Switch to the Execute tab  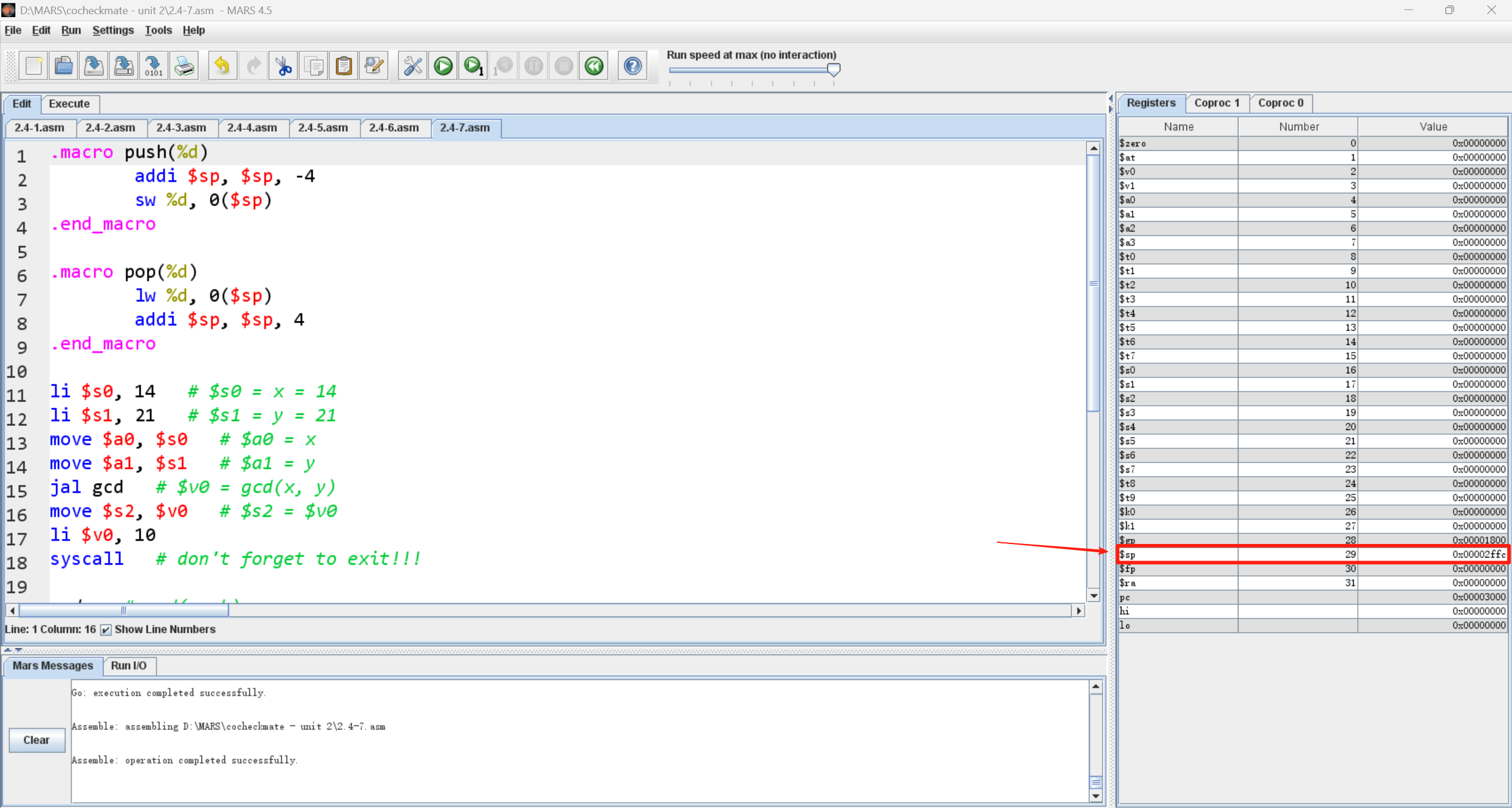point(69,103)
